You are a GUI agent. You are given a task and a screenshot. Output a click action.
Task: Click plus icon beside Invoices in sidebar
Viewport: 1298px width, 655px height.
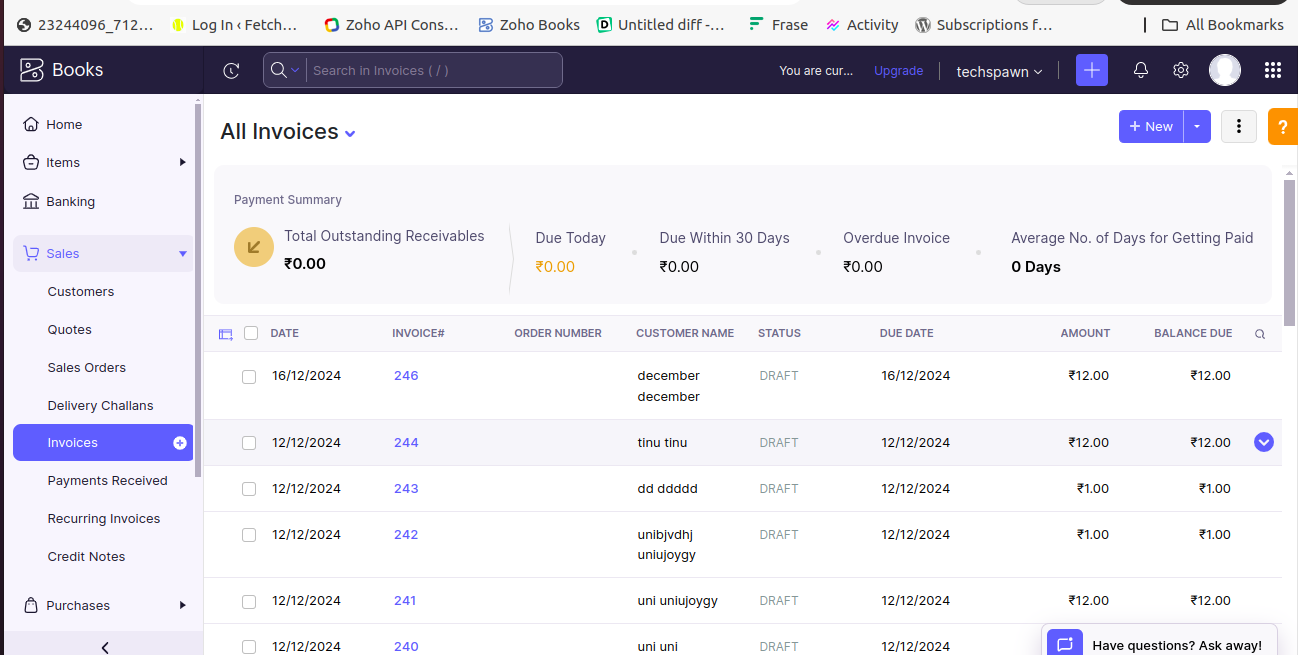click(180, 443)
